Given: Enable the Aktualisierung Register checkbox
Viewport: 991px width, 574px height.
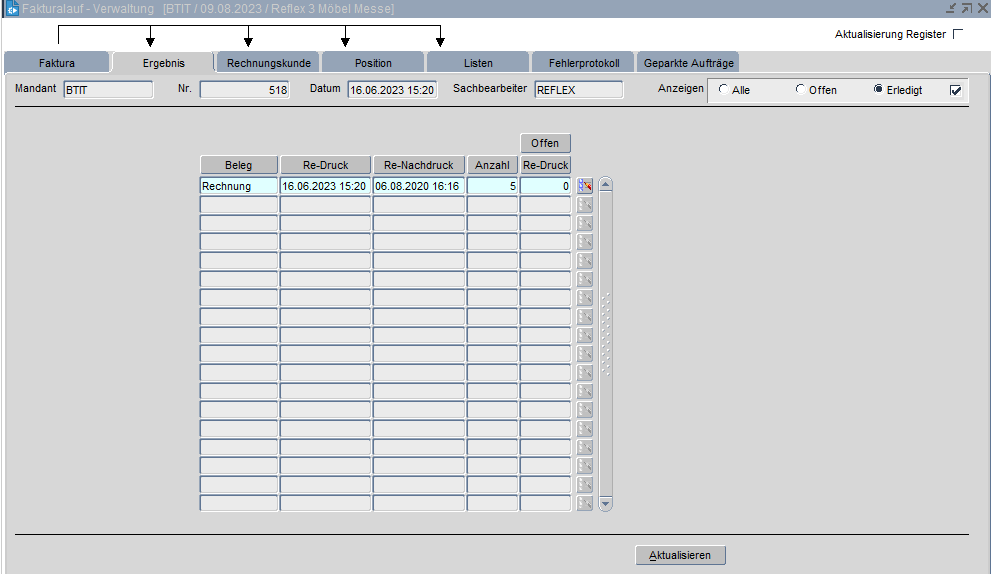Looking at the screenshot, I should click(958, 34).
